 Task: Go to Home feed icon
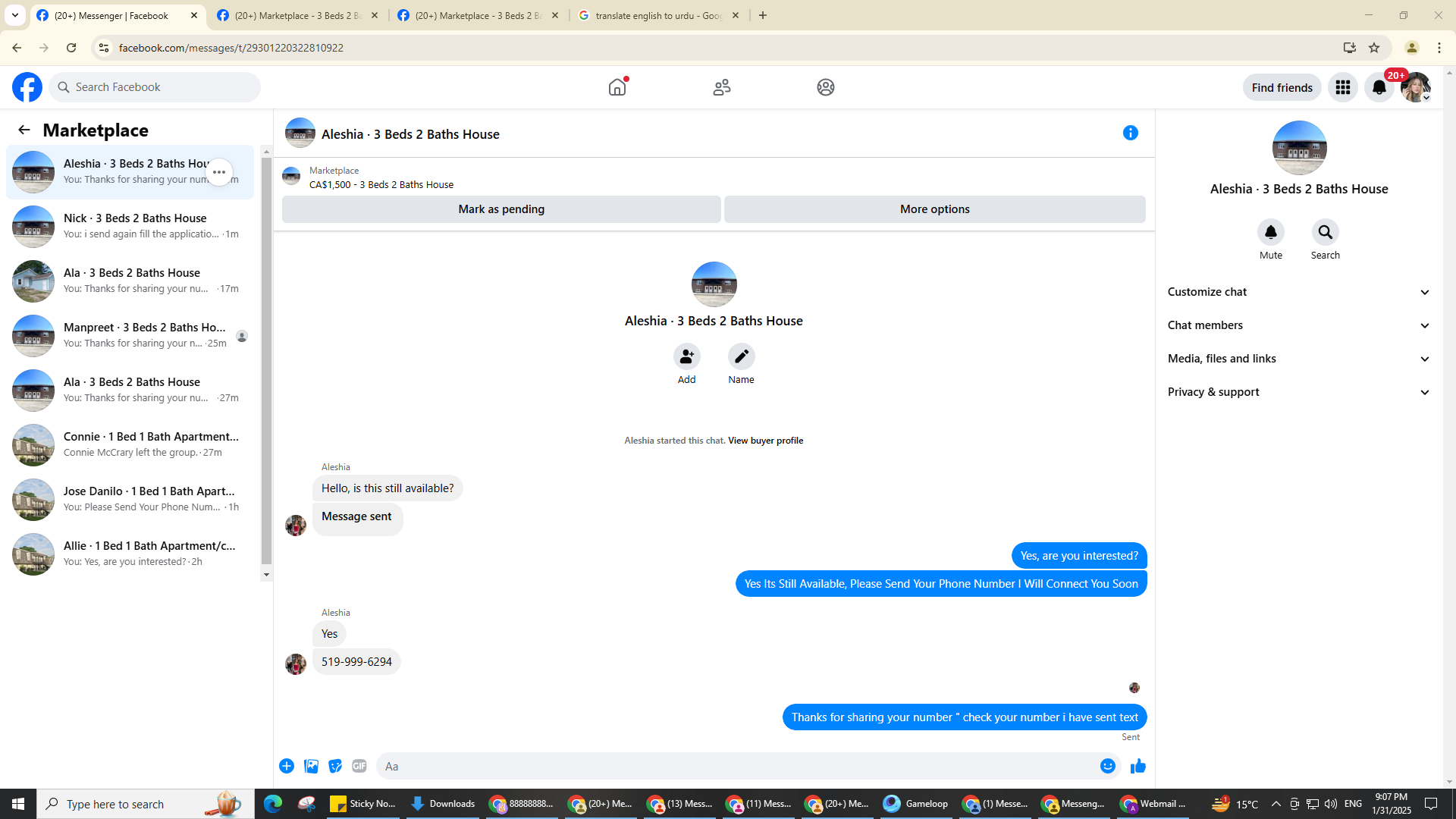tap(617, 87)
